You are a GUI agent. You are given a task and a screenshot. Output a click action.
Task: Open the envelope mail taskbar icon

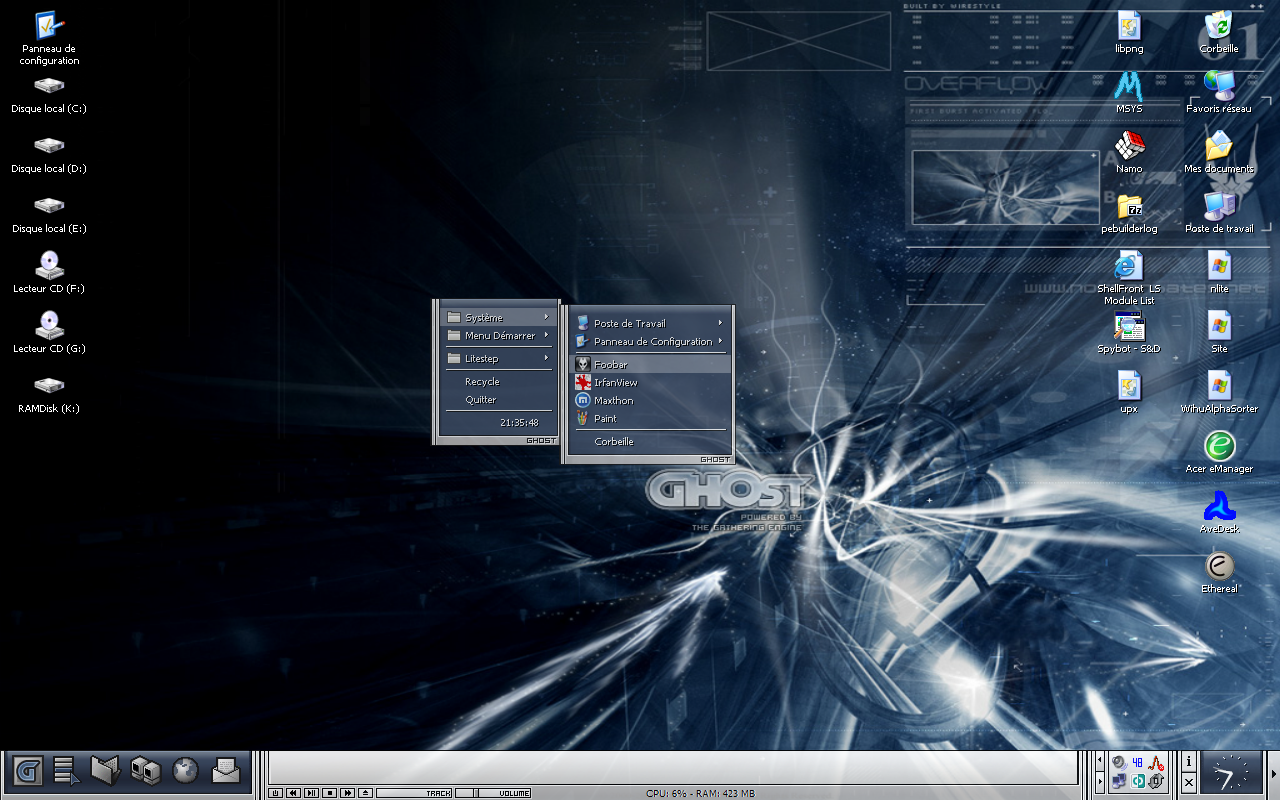(x=225, y=770)
